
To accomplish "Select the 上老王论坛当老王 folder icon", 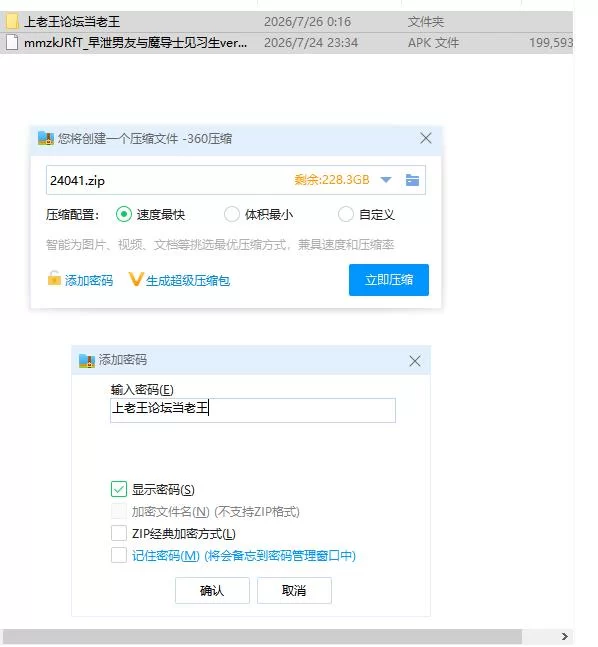I will point(12,21).
